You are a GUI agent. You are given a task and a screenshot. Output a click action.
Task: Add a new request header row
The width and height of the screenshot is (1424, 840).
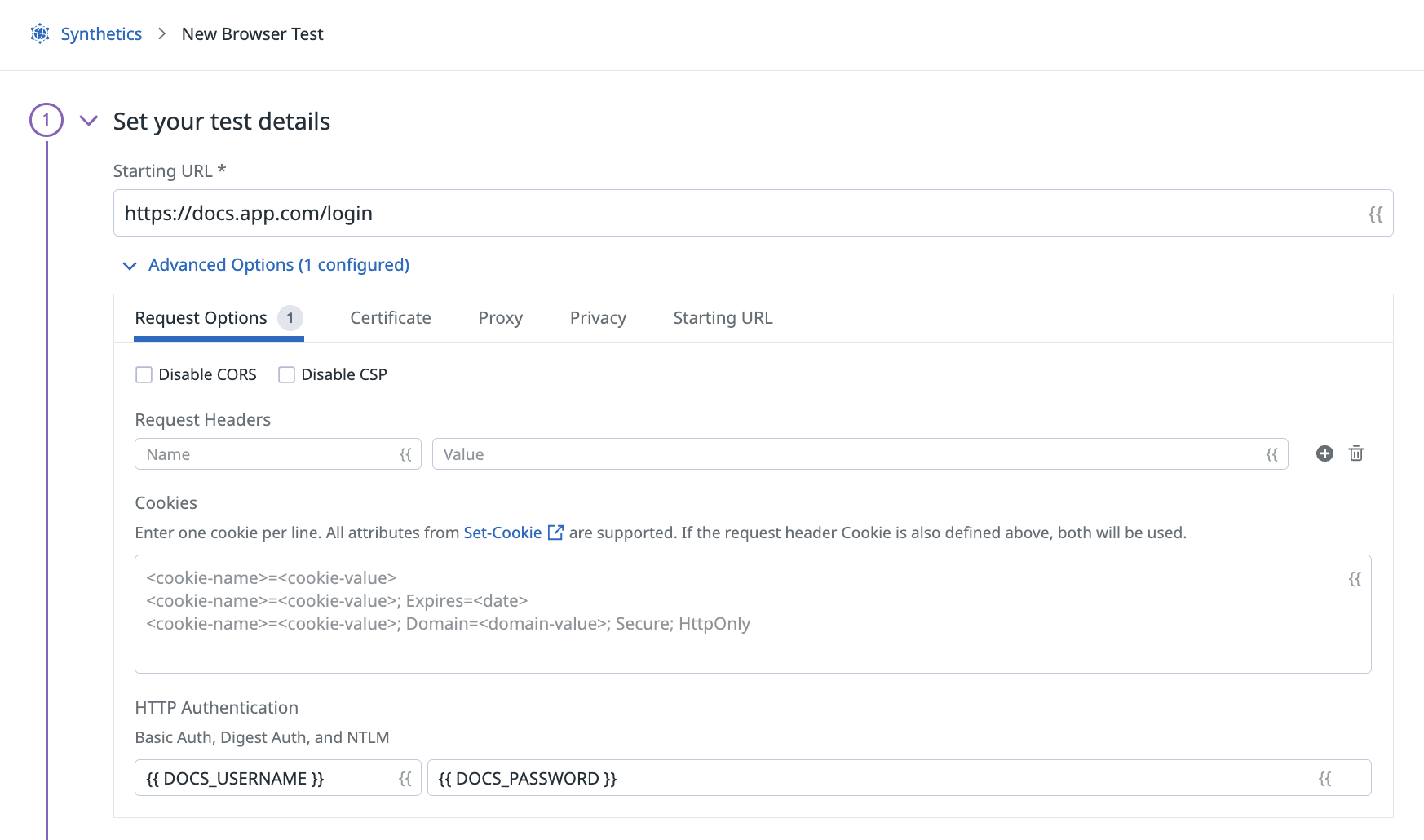click(1324, 453)
